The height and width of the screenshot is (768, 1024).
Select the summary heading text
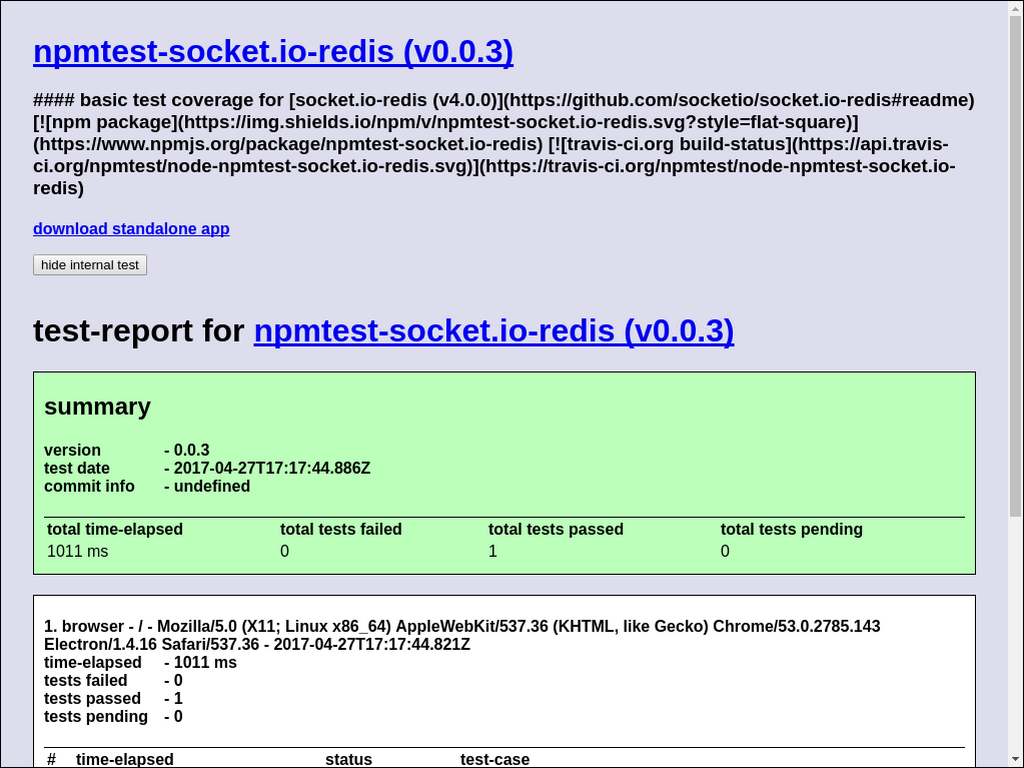[97, 406]
